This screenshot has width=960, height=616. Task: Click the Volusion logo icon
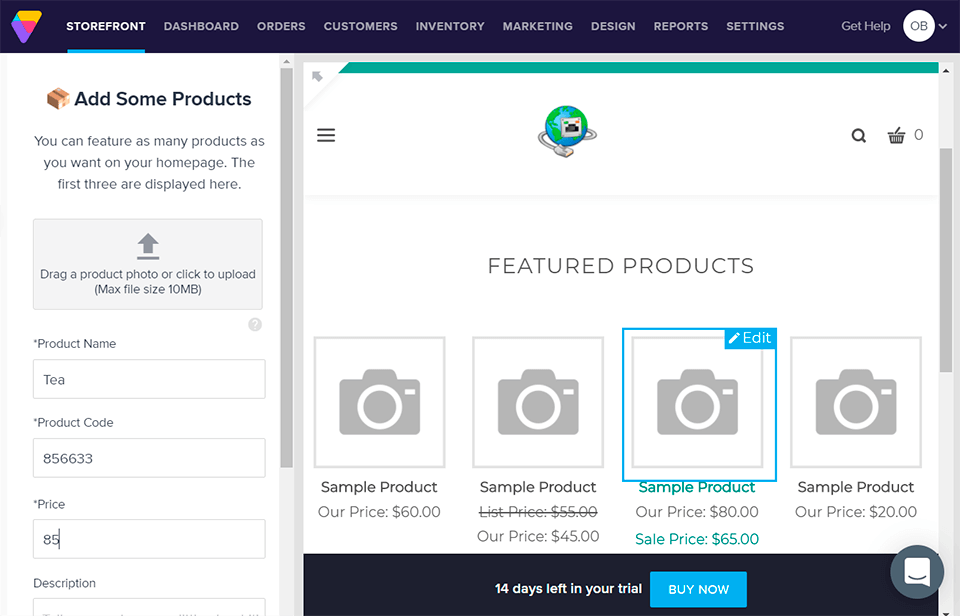click(x=26, y=26)
